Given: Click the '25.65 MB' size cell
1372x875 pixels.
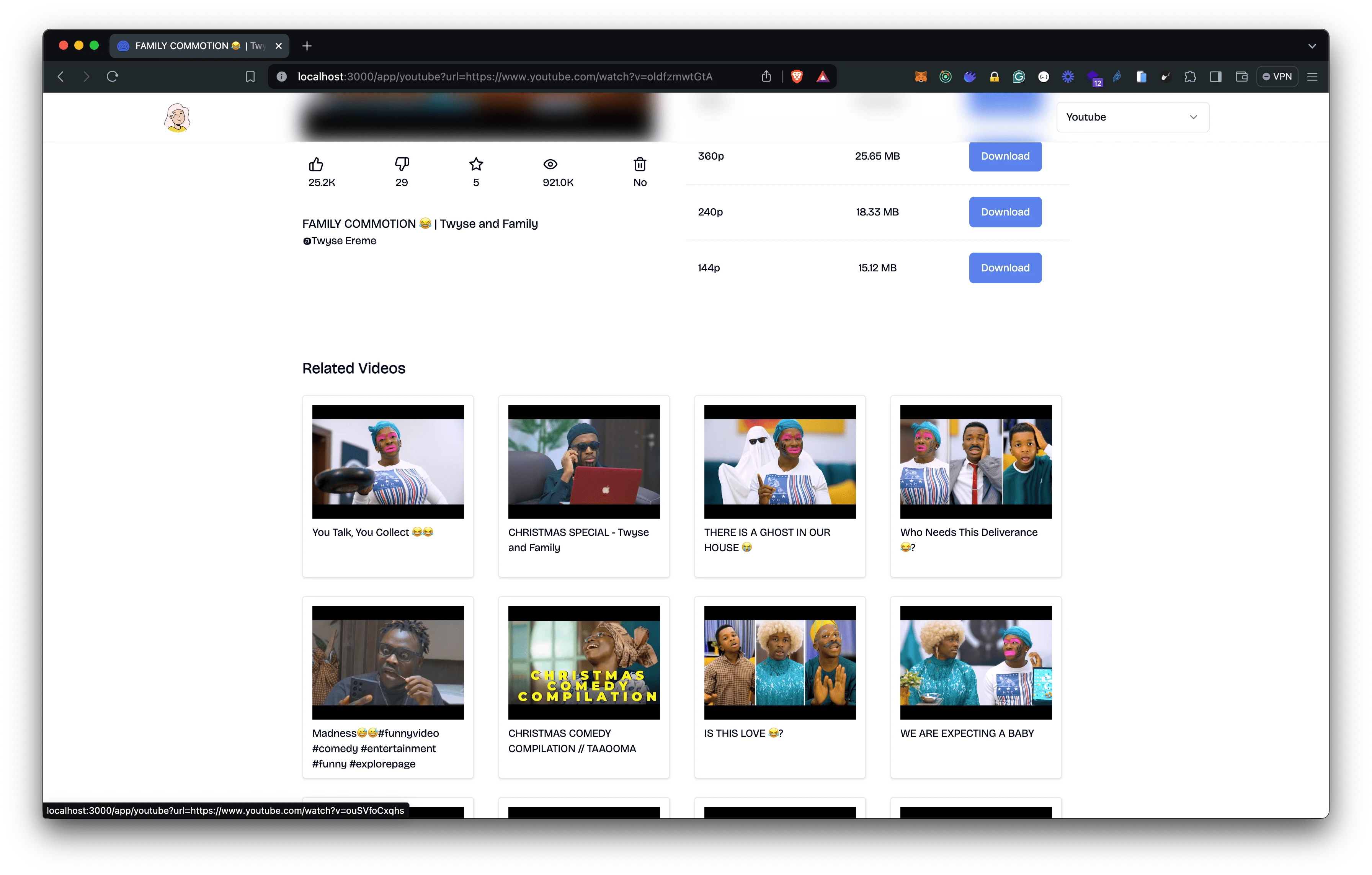Looking at the screenshot, I should (877, 155).
